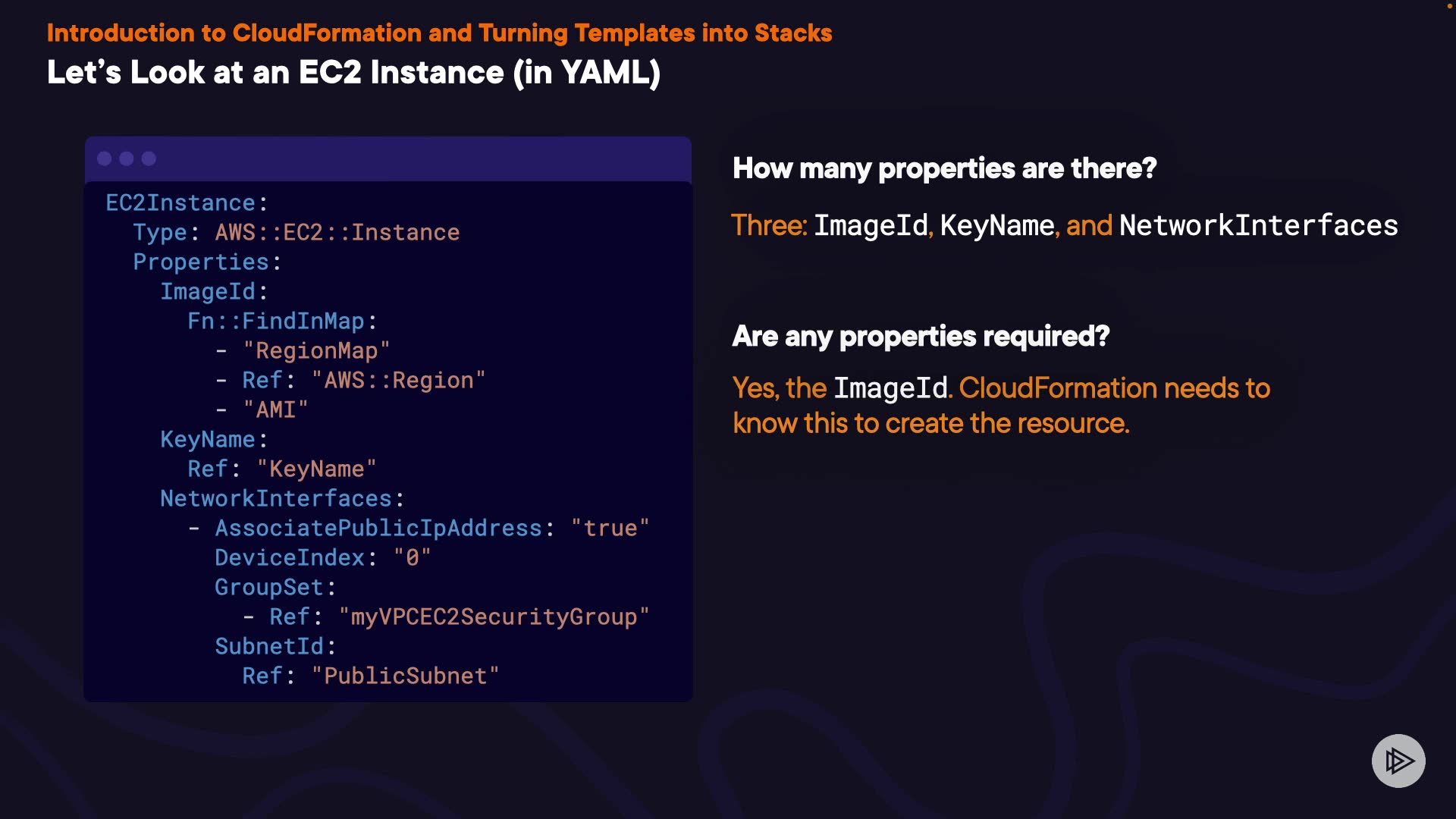Viewport: 1456px width, 819px height.
Task: Click the "How many properties are there?" question
Action: pos(944,168)
